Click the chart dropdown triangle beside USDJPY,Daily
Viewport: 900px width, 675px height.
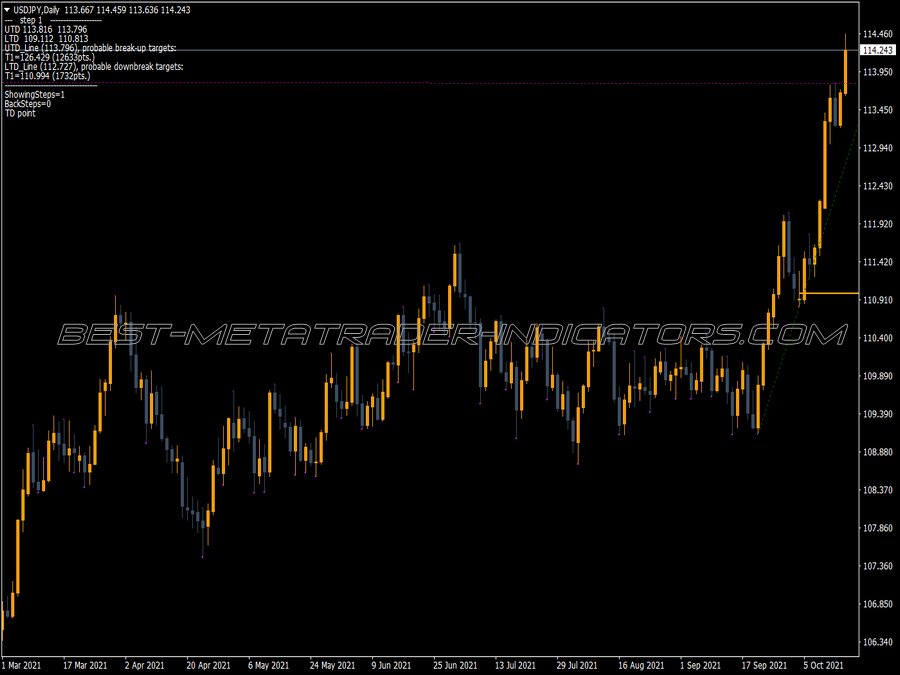(x=6, y=10)
